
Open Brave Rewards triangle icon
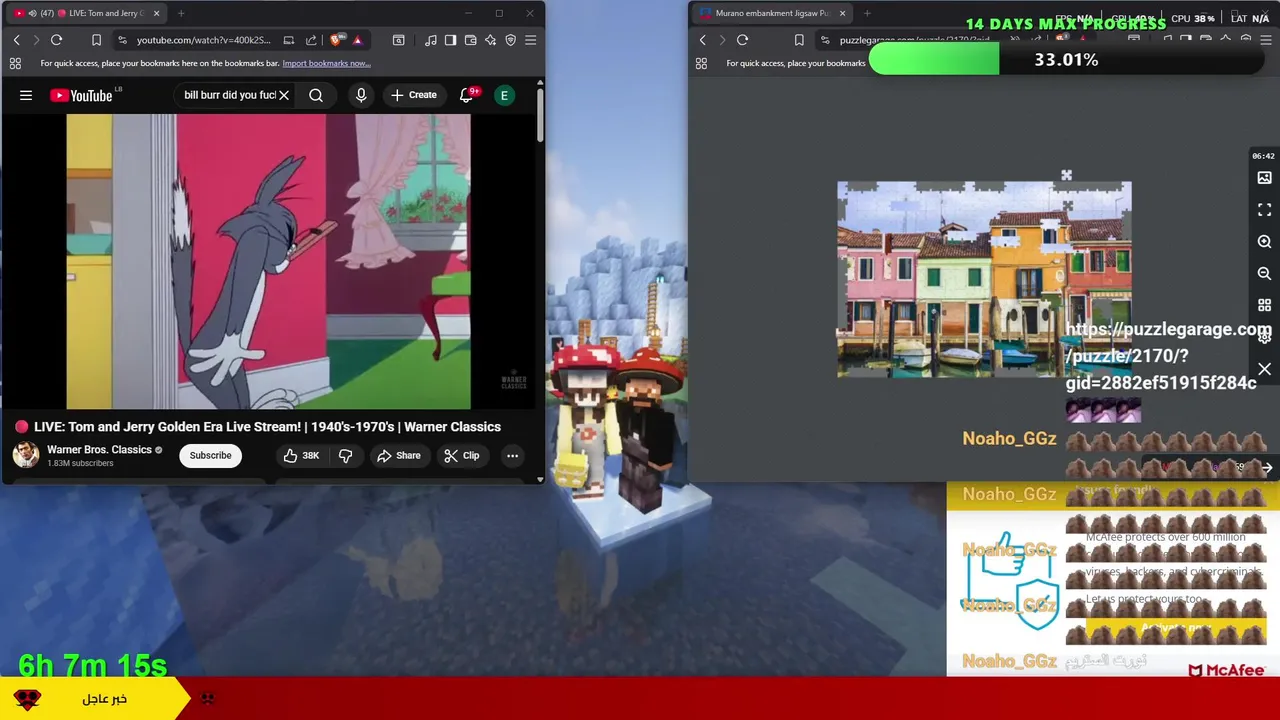pos(357,40)
